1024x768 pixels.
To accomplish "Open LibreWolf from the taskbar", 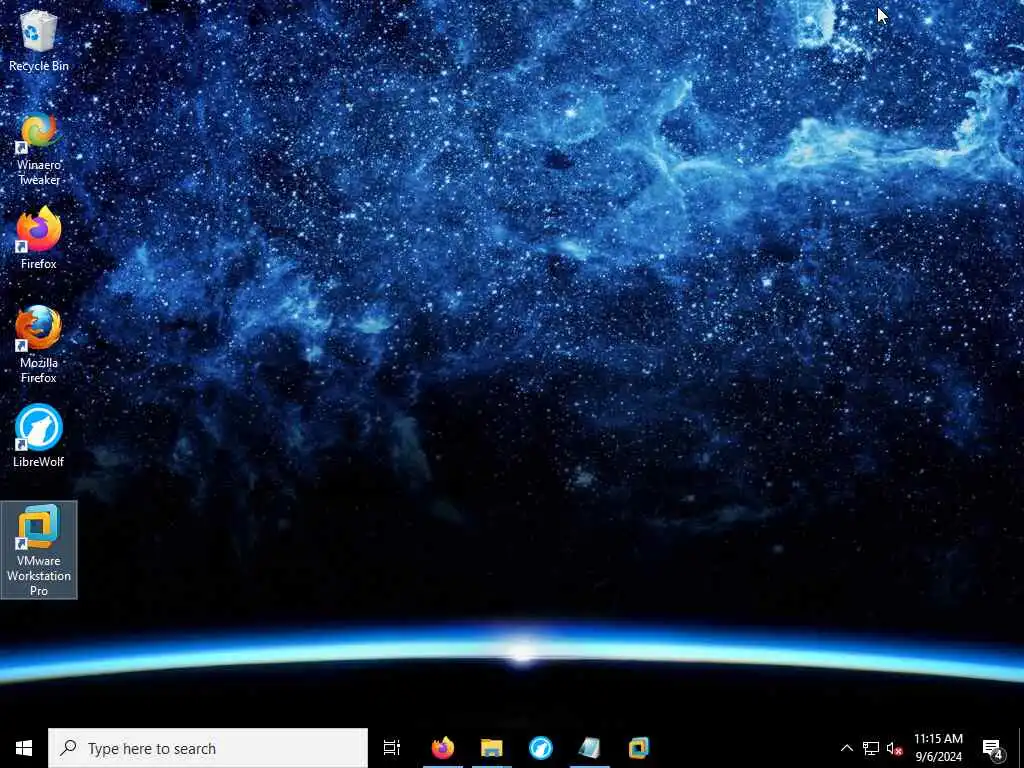I will click(541, 748).
